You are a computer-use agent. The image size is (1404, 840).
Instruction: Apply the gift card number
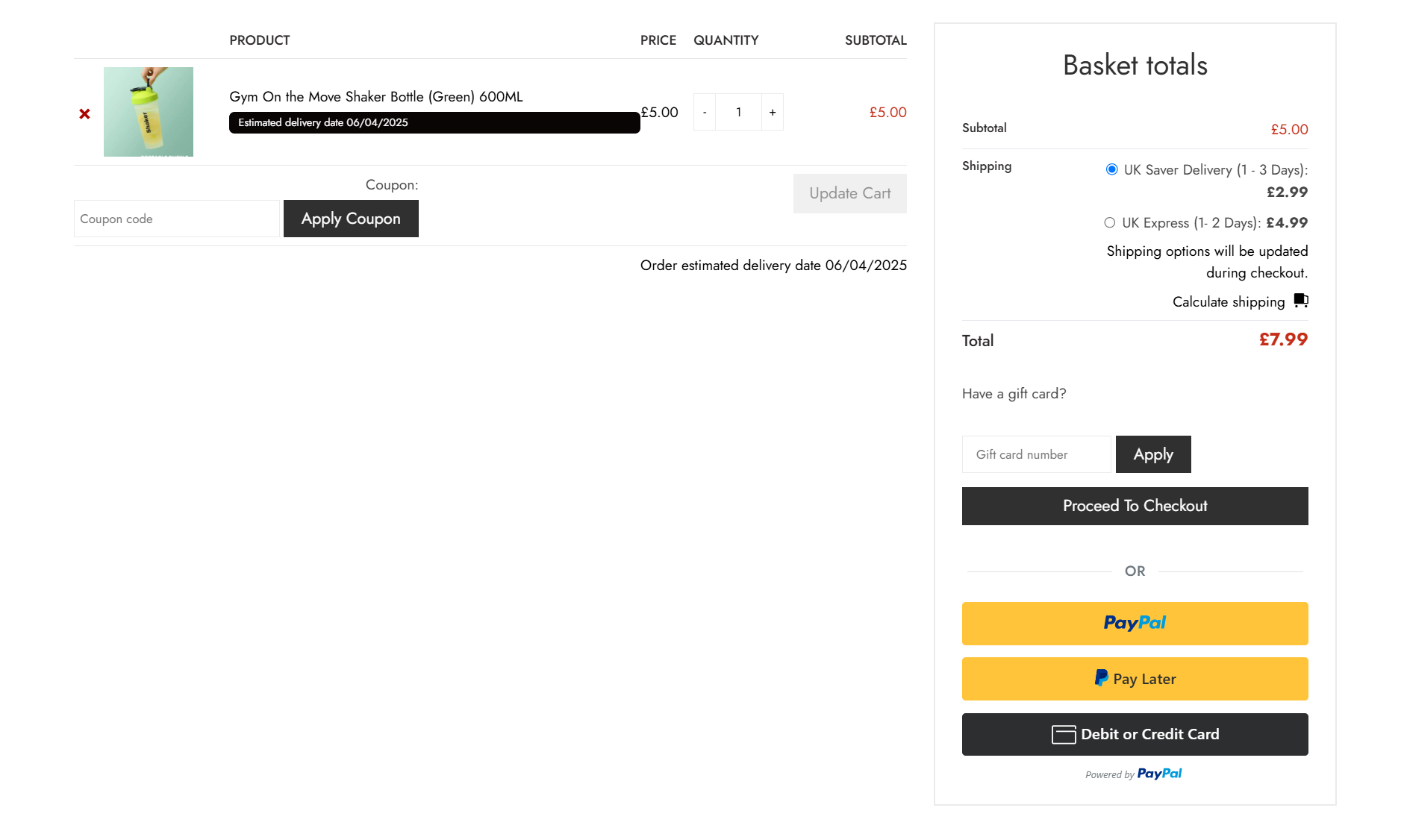click(1152, 454)
